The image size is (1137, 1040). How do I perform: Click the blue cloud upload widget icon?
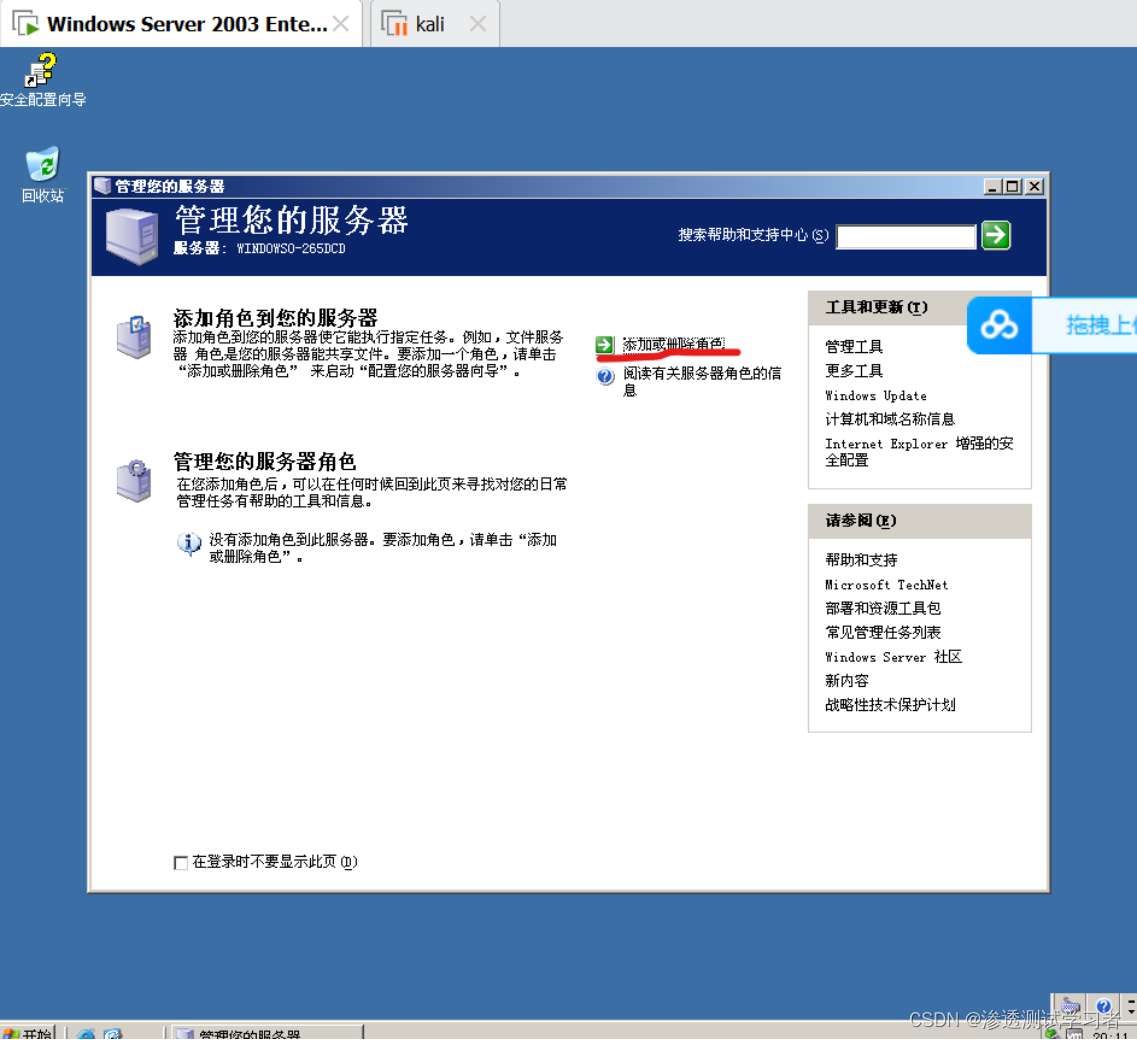tap(999, 326)
